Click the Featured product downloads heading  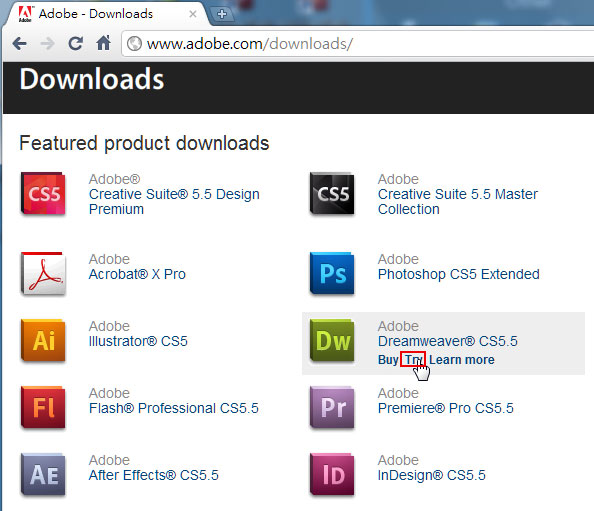(x=144, y=143)
